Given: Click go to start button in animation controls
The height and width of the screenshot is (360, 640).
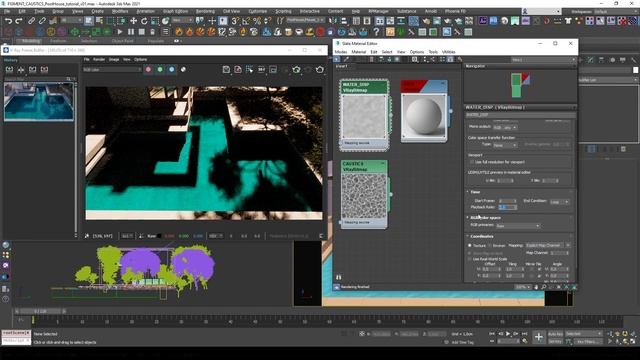Looking at the screenshot, I should pyautogui.click(x=492, y=334).
